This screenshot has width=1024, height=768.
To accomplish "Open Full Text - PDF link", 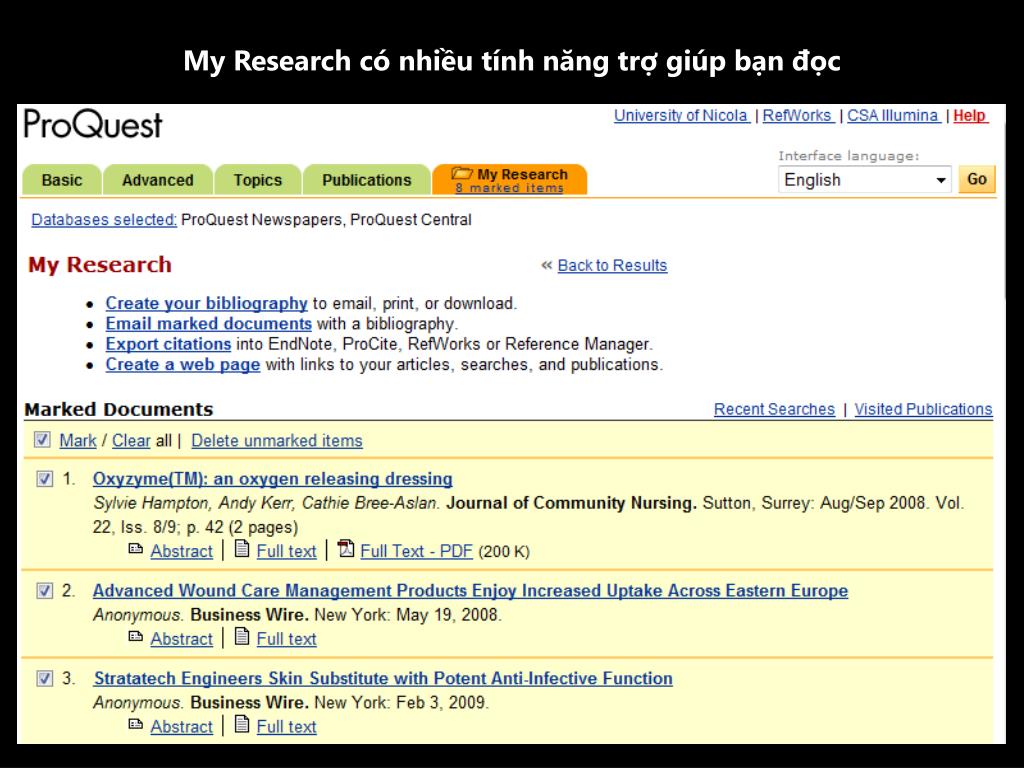I will click(416, 551).
